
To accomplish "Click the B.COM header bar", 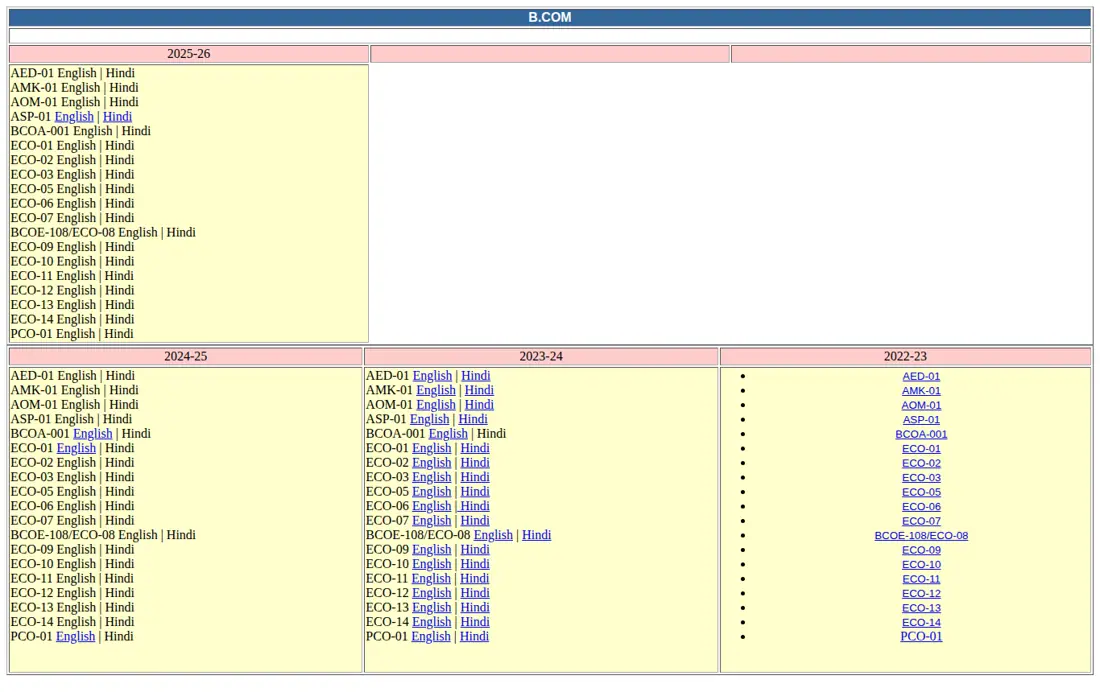I will (x=550, y=18).
